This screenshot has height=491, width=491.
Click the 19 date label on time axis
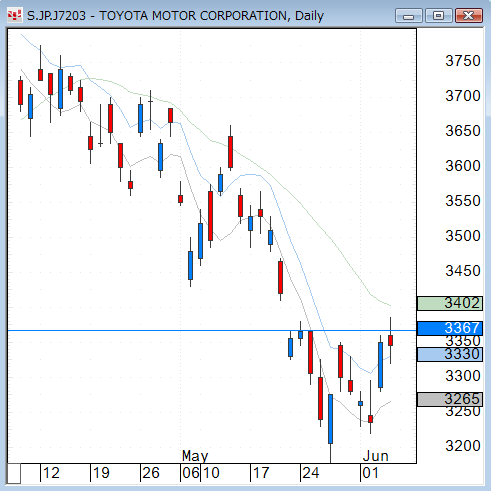(101, 473)
